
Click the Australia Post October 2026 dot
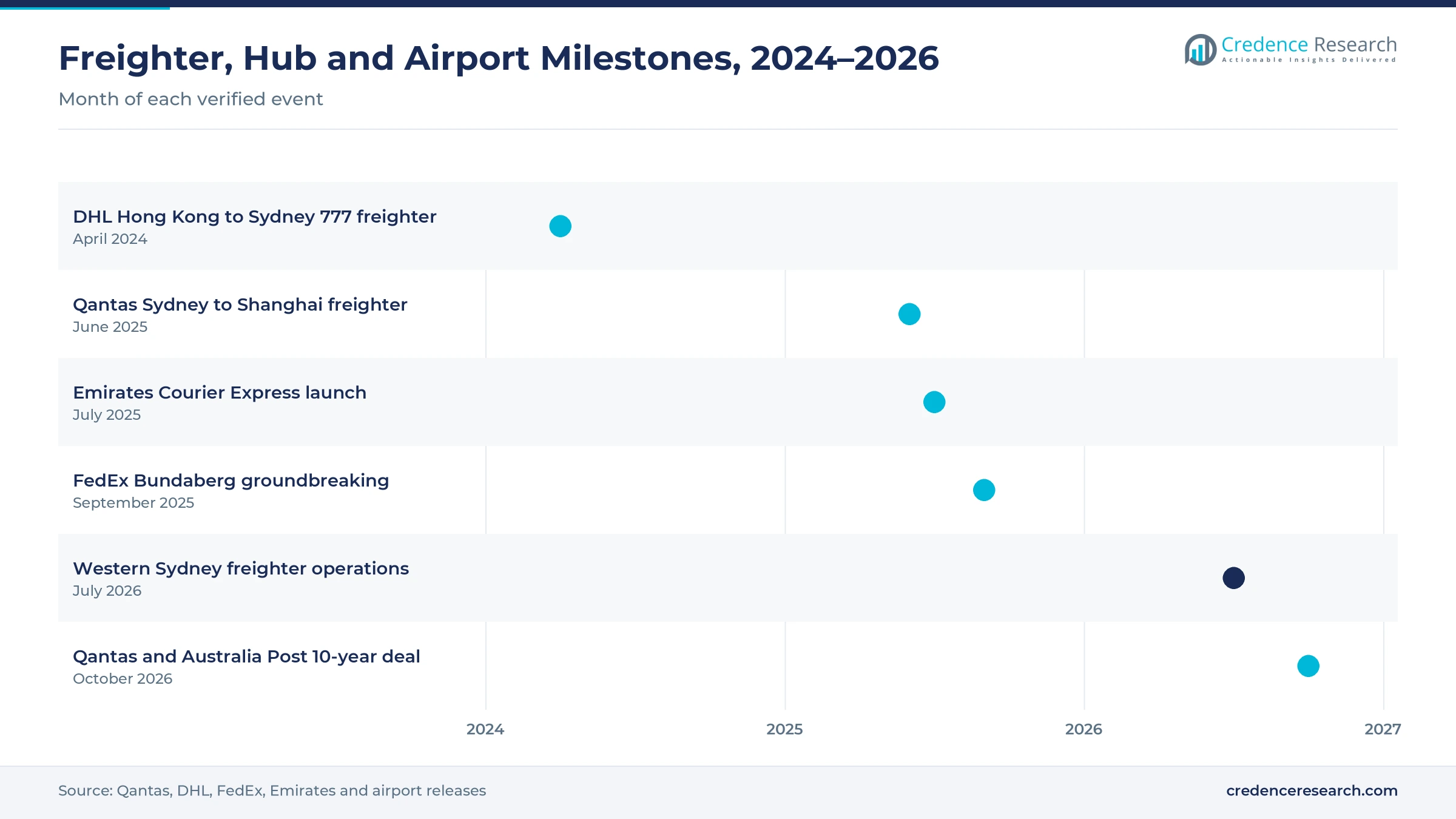(x=1308, y=666)
